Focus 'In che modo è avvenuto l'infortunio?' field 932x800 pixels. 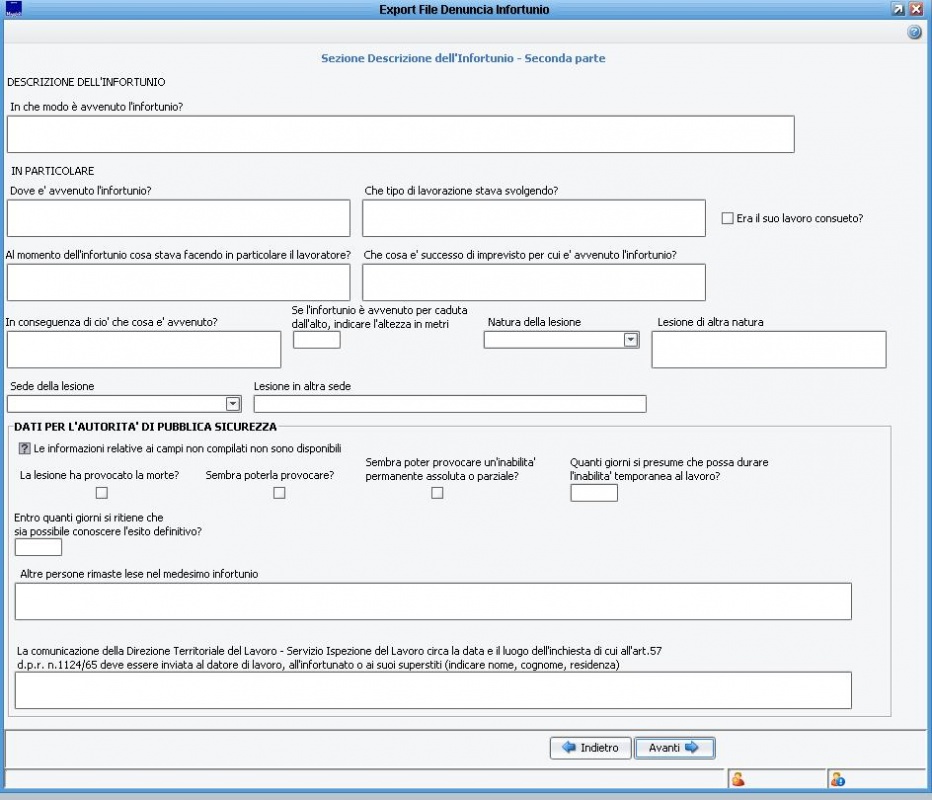coord(401,134)
